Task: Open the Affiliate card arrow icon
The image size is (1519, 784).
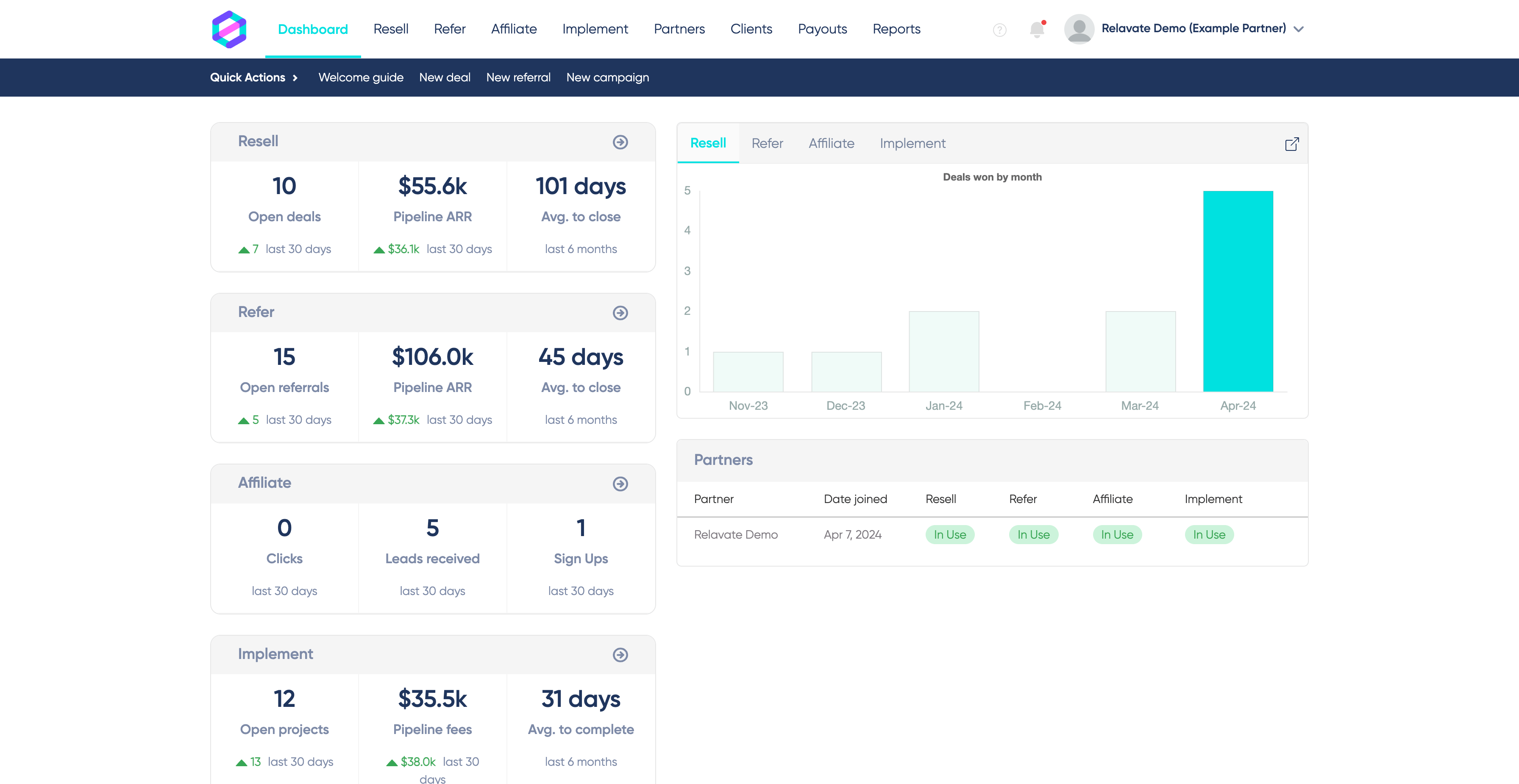Action: click(x=620, y=484)
